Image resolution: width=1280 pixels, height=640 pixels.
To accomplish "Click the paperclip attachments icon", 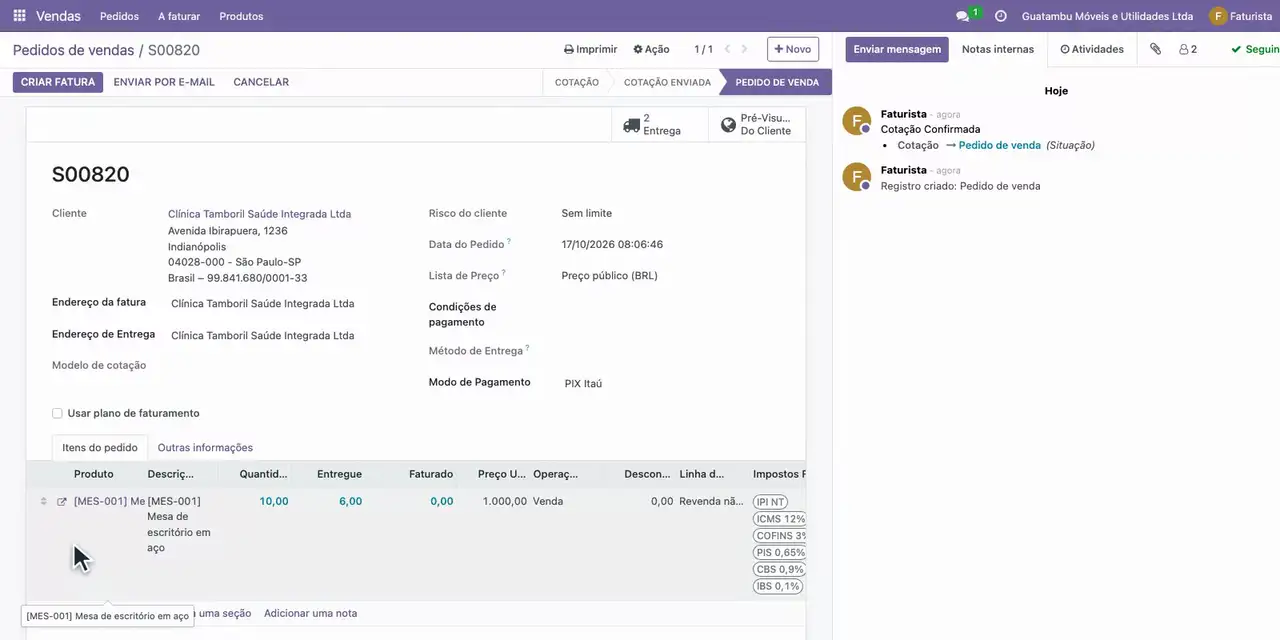I will 1155,49.
